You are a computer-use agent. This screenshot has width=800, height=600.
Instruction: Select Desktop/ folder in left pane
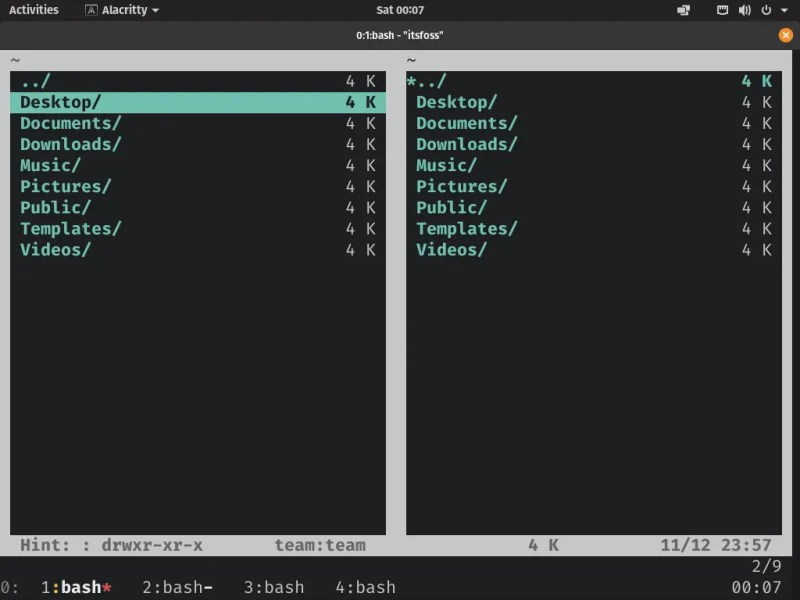[60, 102]
